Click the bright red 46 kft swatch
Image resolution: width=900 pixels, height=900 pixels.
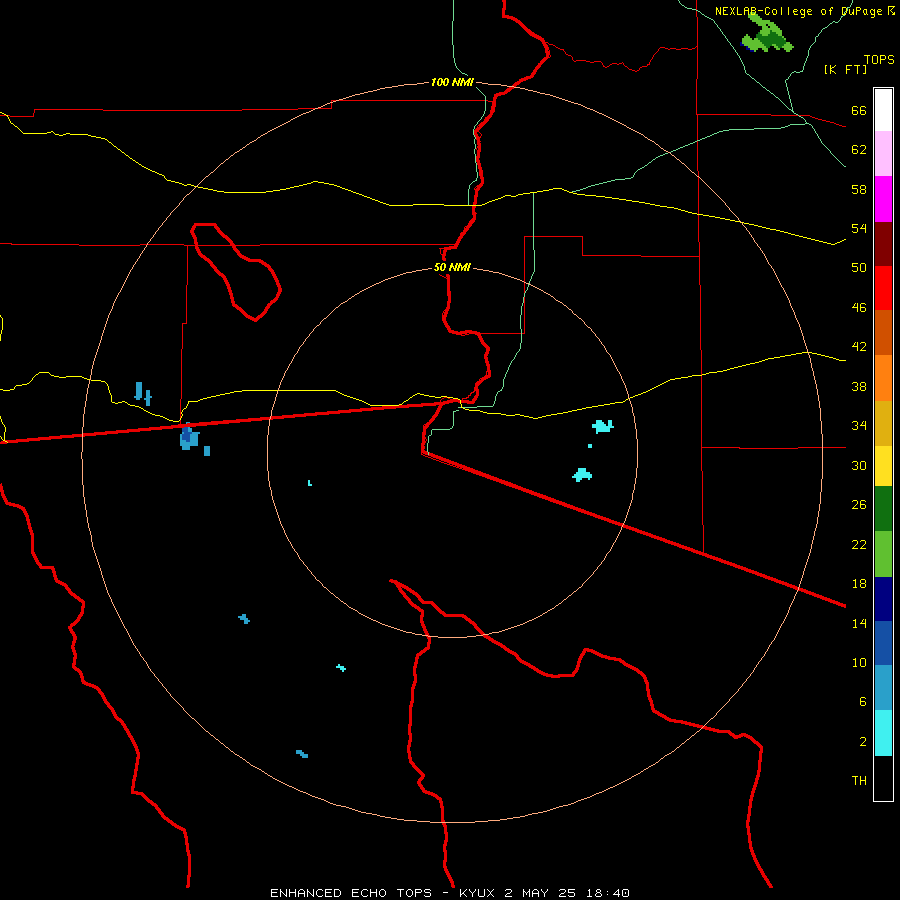tap(883, 288)
